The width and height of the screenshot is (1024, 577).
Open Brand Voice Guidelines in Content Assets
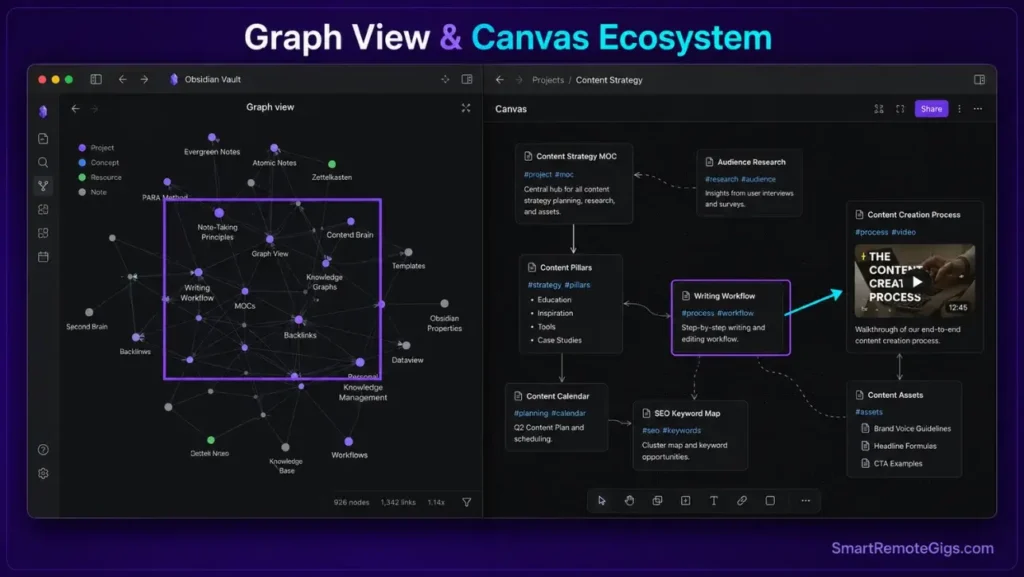905,429
